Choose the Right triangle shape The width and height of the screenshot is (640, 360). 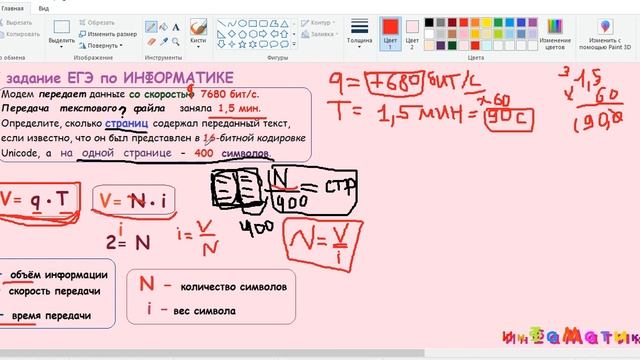pos(221,34)
